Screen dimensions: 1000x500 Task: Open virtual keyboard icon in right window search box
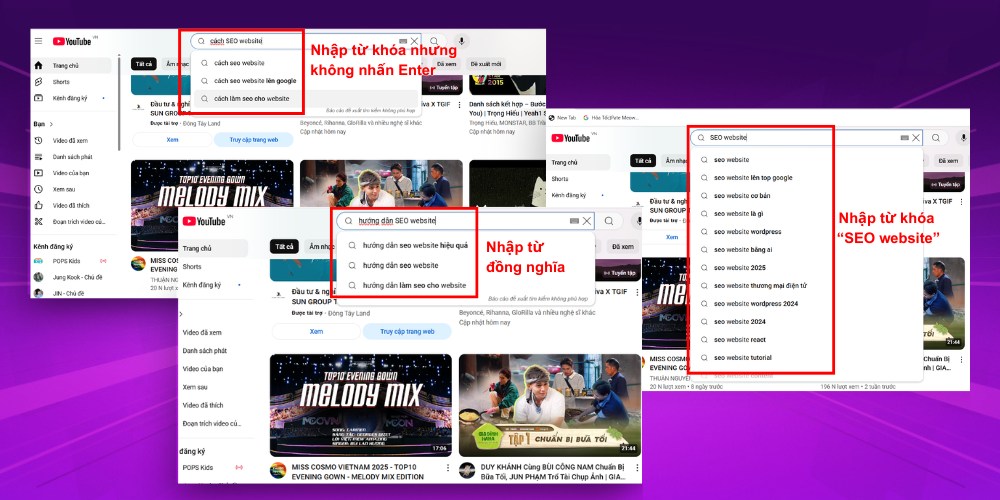click(904, 138)
